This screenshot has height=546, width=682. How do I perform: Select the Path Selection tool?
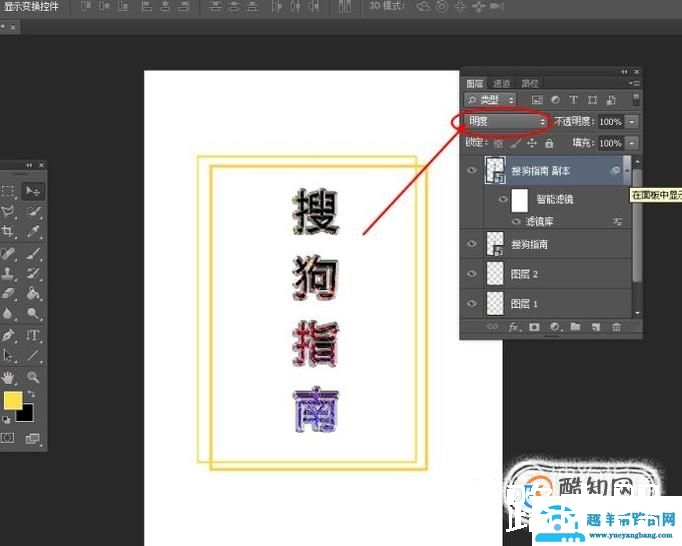click(8, 356)
